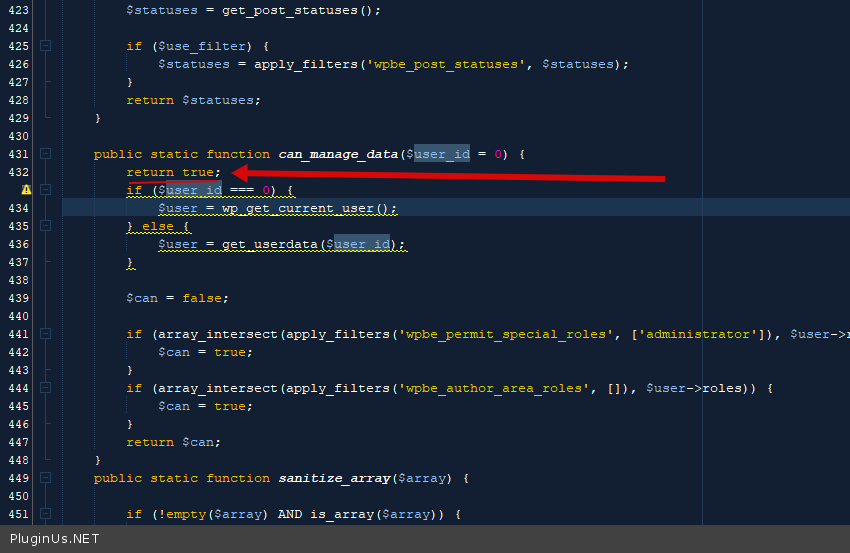The height and width of the screenshot is (553, 850).
Task: Click the can_manage_data function name
Action: click(x=338, y=154)
